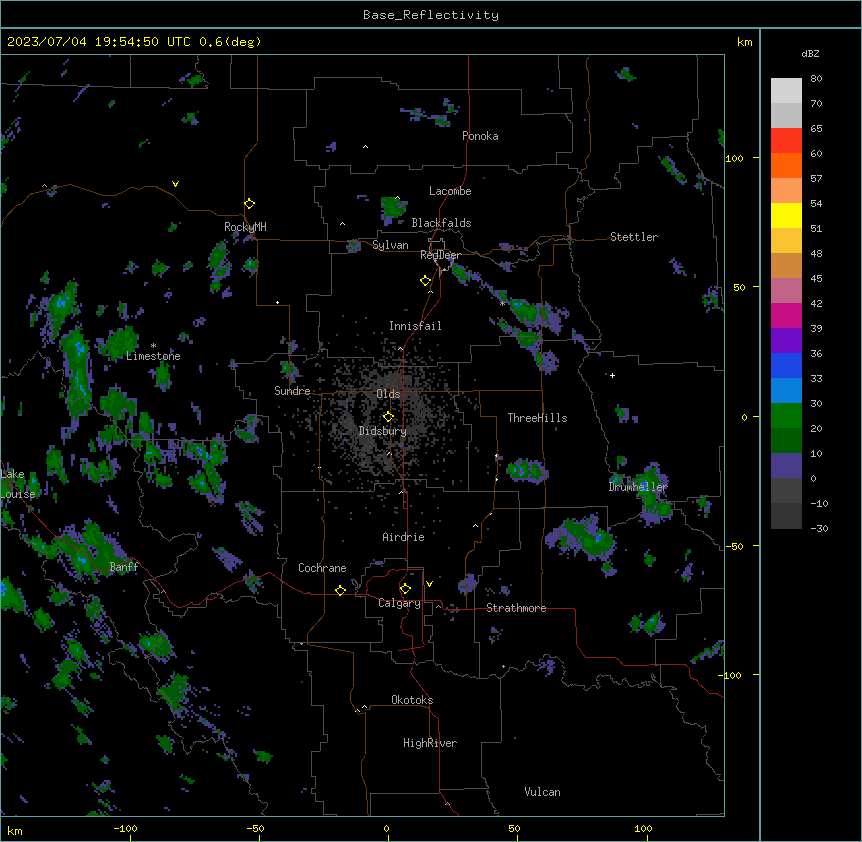Viewport: 862px width, 842px height.
Task: Click the 2023/07/04 19:54:50 UTC timestamp
Action: [100, 42]
